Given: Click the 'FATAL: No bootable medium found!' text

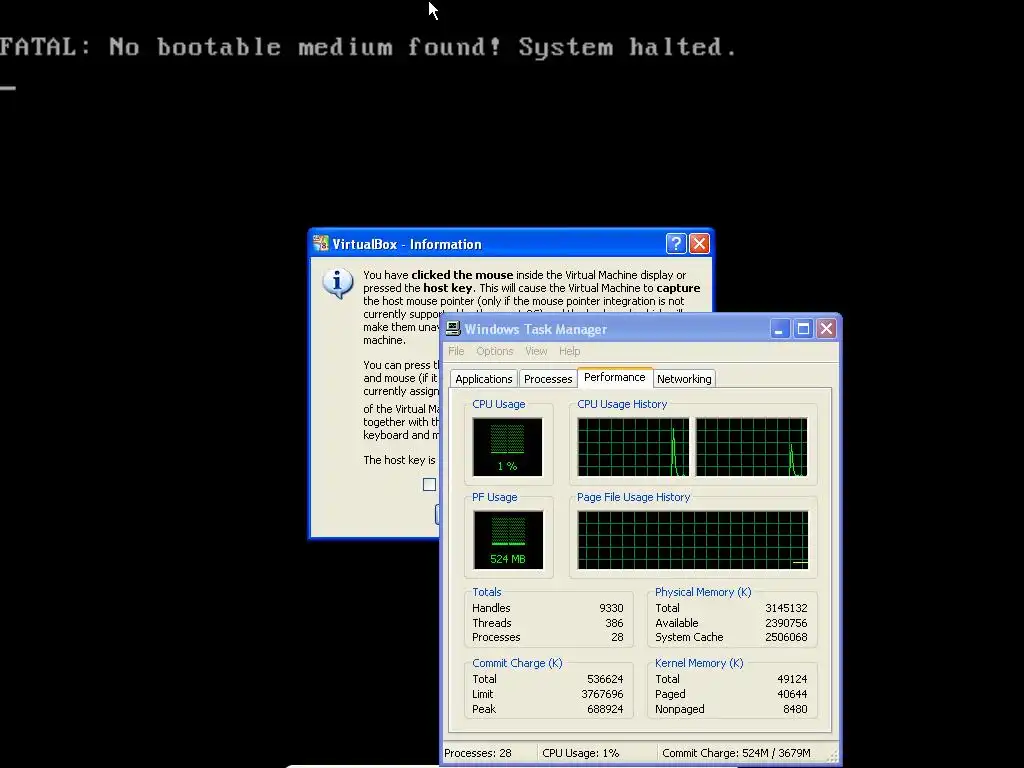Looking at the screenshot, I should click(x=251, y=47).
